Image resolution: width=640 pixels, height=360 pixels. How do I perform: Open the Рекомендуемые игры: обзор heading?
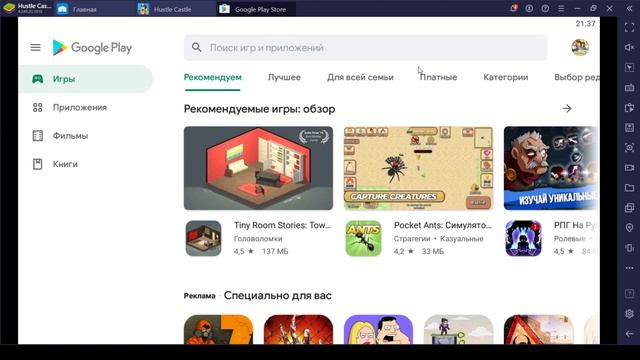pos(259,109)
